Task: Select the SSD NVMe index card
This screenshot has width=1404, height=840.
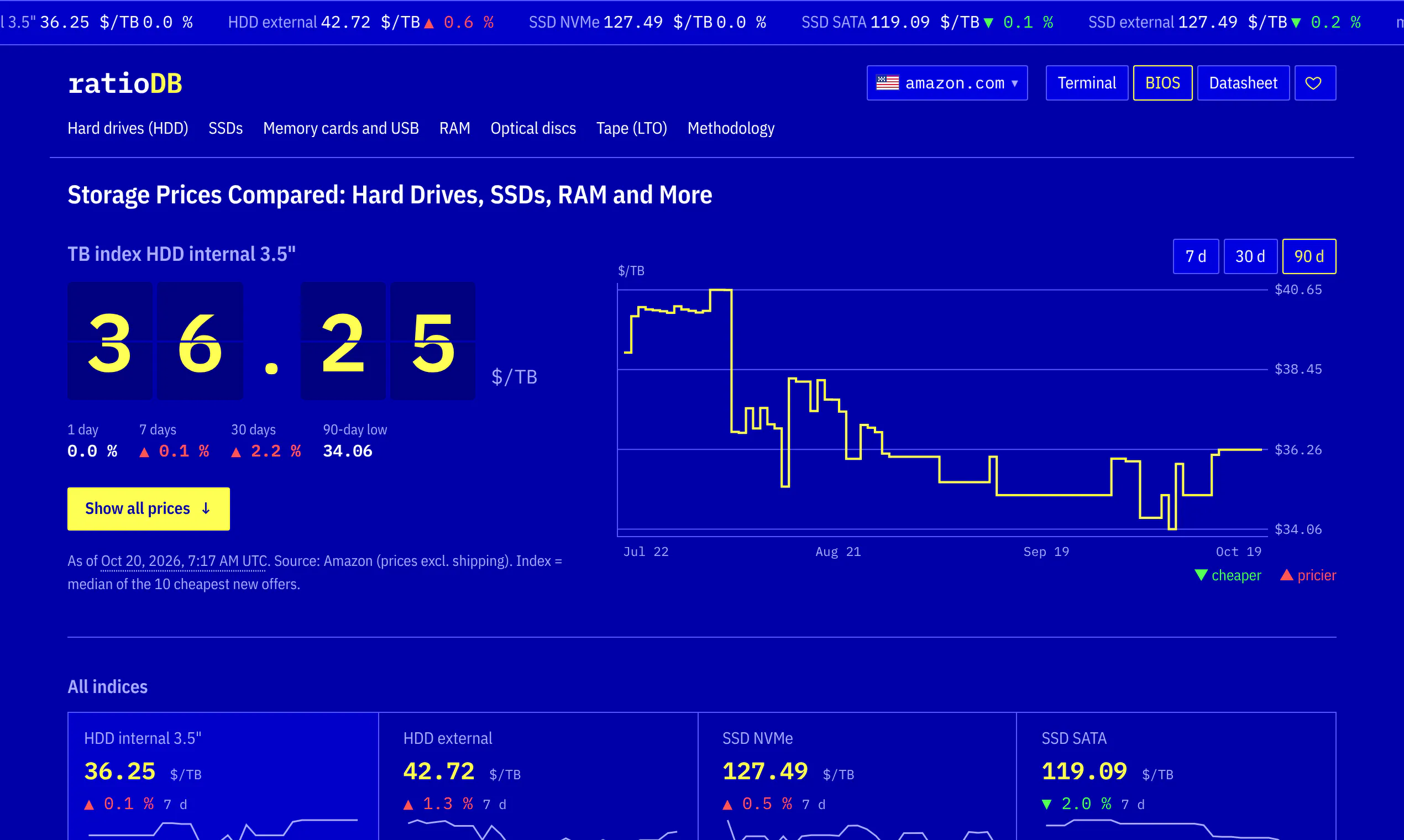Action: (857, 775)
